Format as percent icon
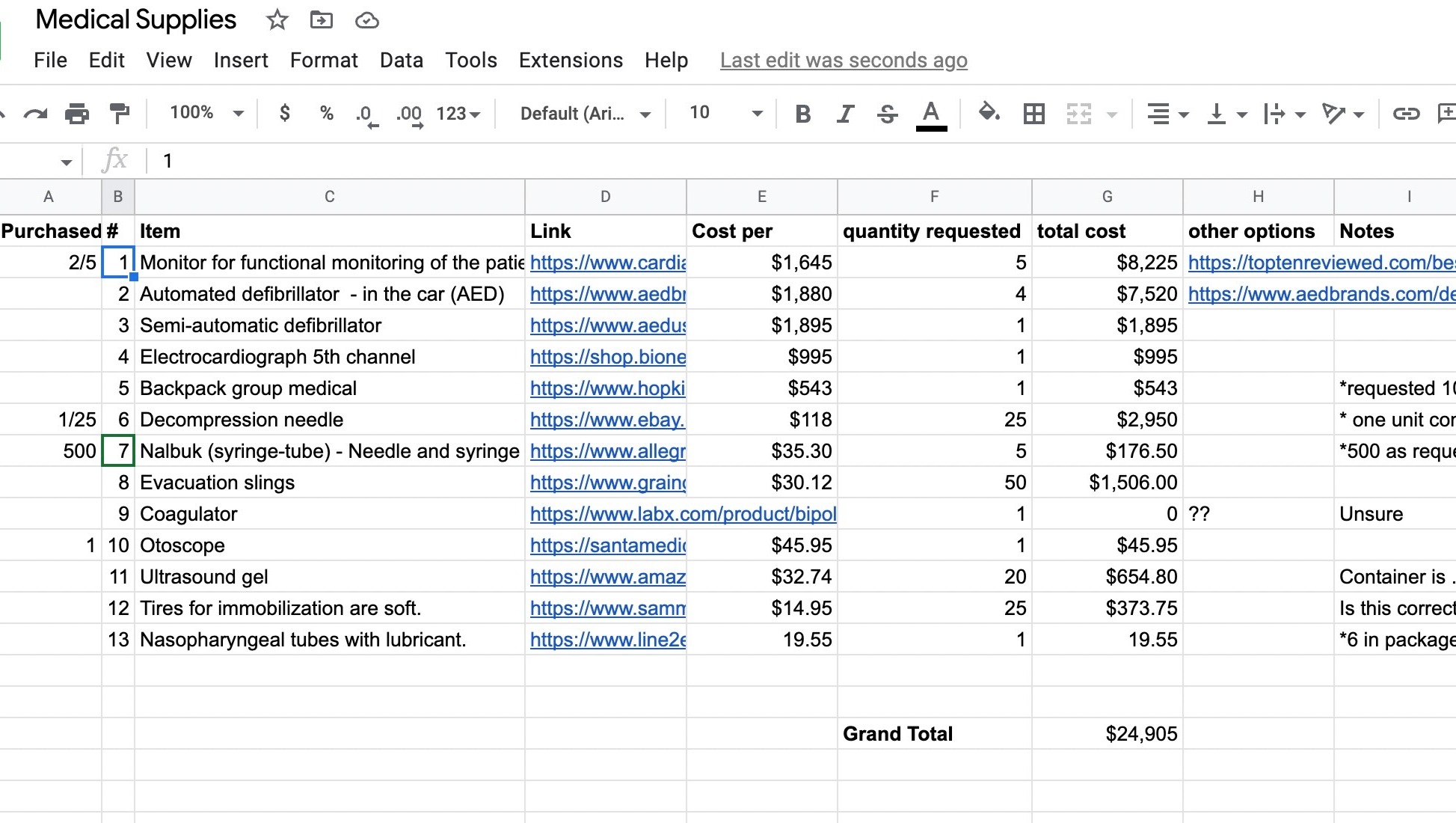 pos(326,113)
